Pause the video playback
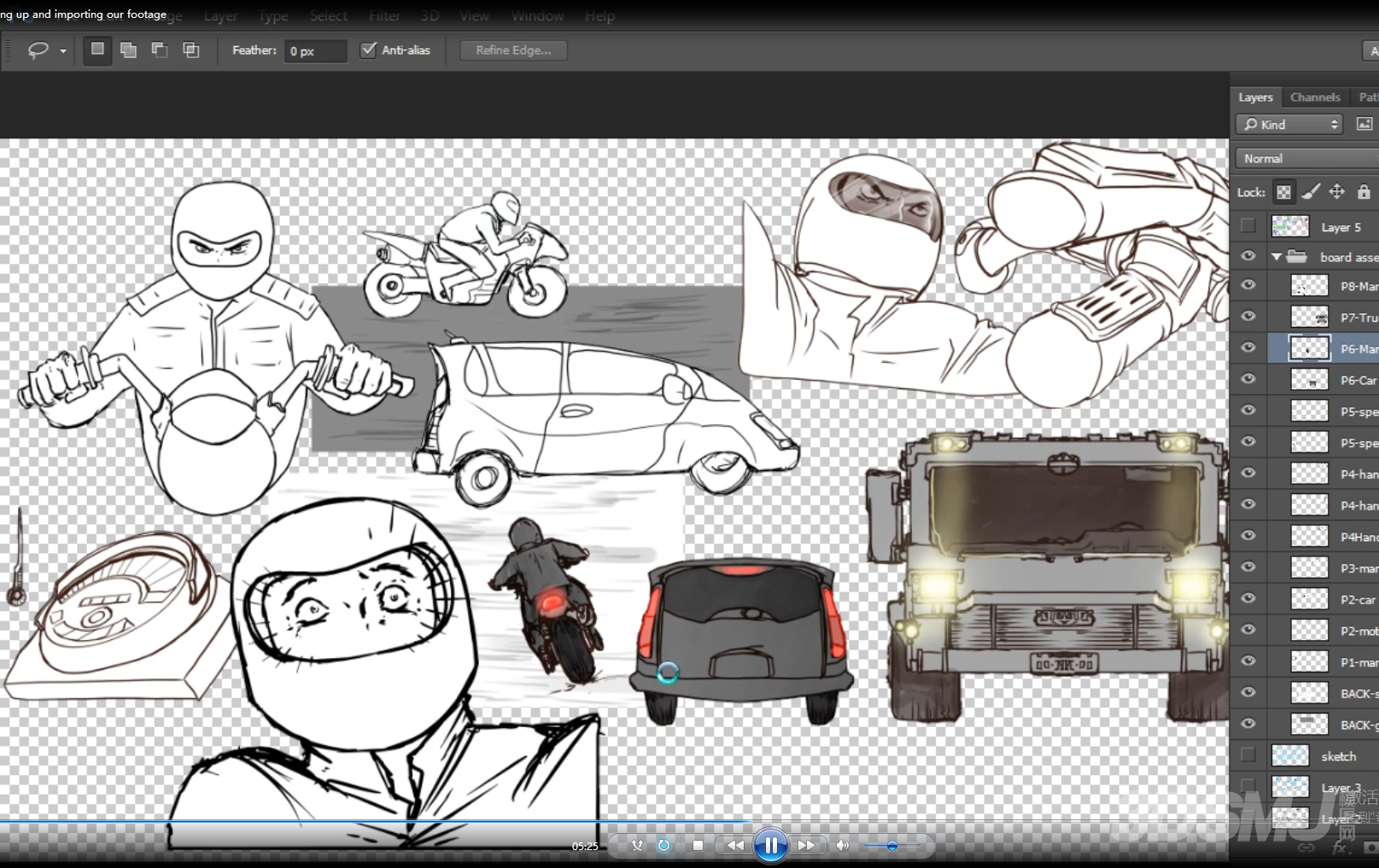The image size is (1379, 868). [771, 845]
